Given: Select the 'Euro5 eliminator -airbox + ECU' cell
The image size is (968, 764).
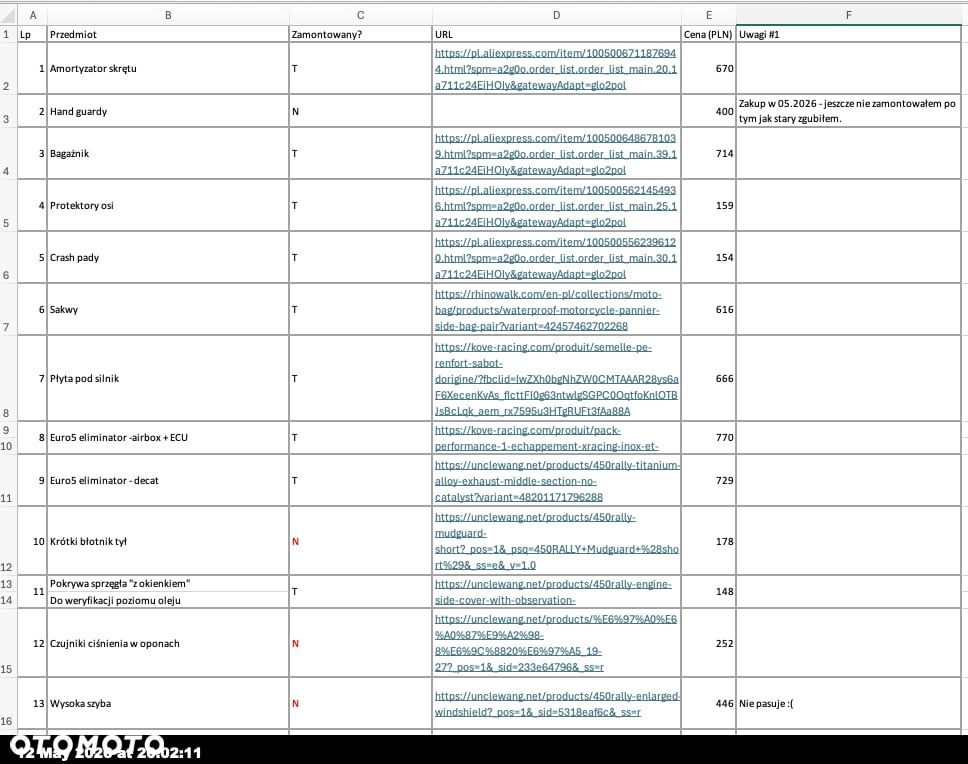Looking at the screenshot, I should point(168,438).
